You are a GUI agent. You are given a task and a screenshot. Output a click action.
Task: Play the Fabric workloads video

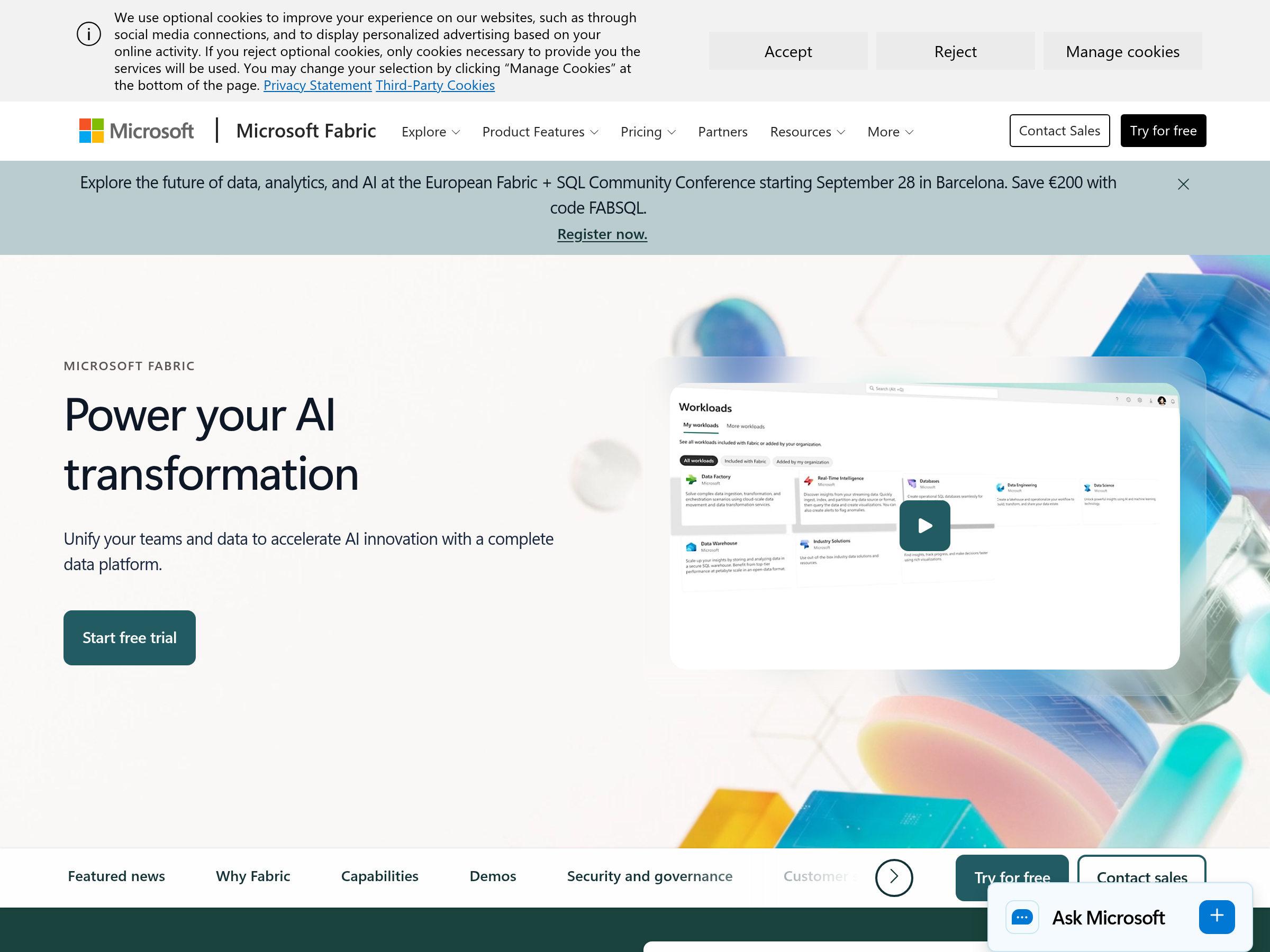point(924,525)
